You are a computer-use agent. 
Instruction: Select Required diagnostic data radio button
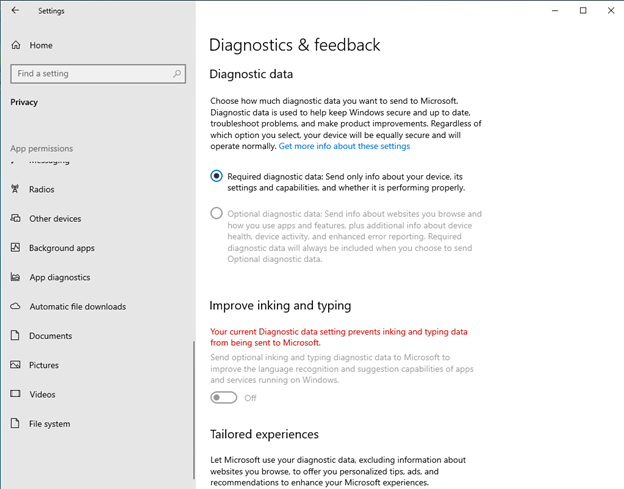coord(216,176)
